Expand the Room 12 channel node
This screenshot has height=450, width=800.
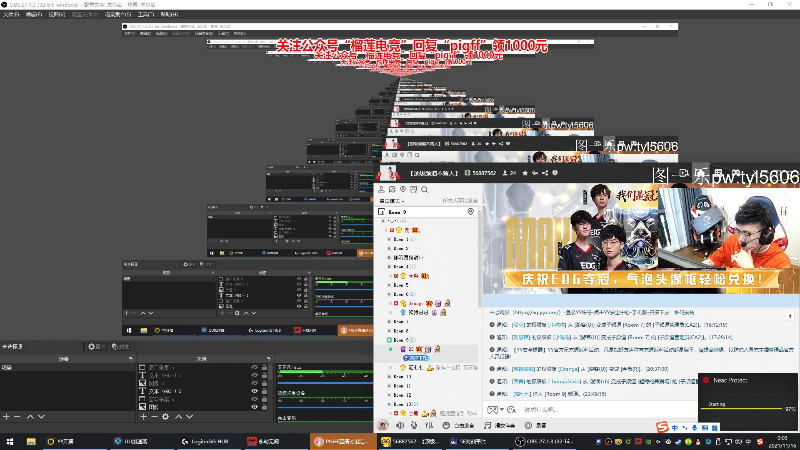click(x=389, y=395)
